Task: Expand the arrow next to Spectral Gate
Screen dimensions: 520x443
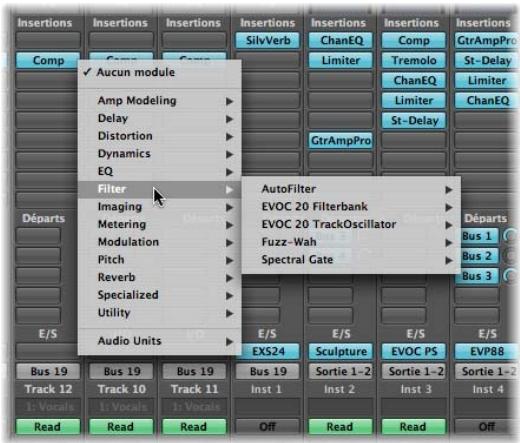Action: (449, 260)
